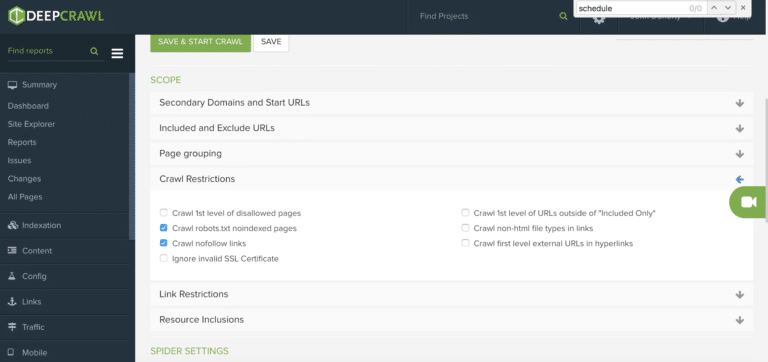Open the green video camera widget
768x362 pixels.
(x=748, y=202)
